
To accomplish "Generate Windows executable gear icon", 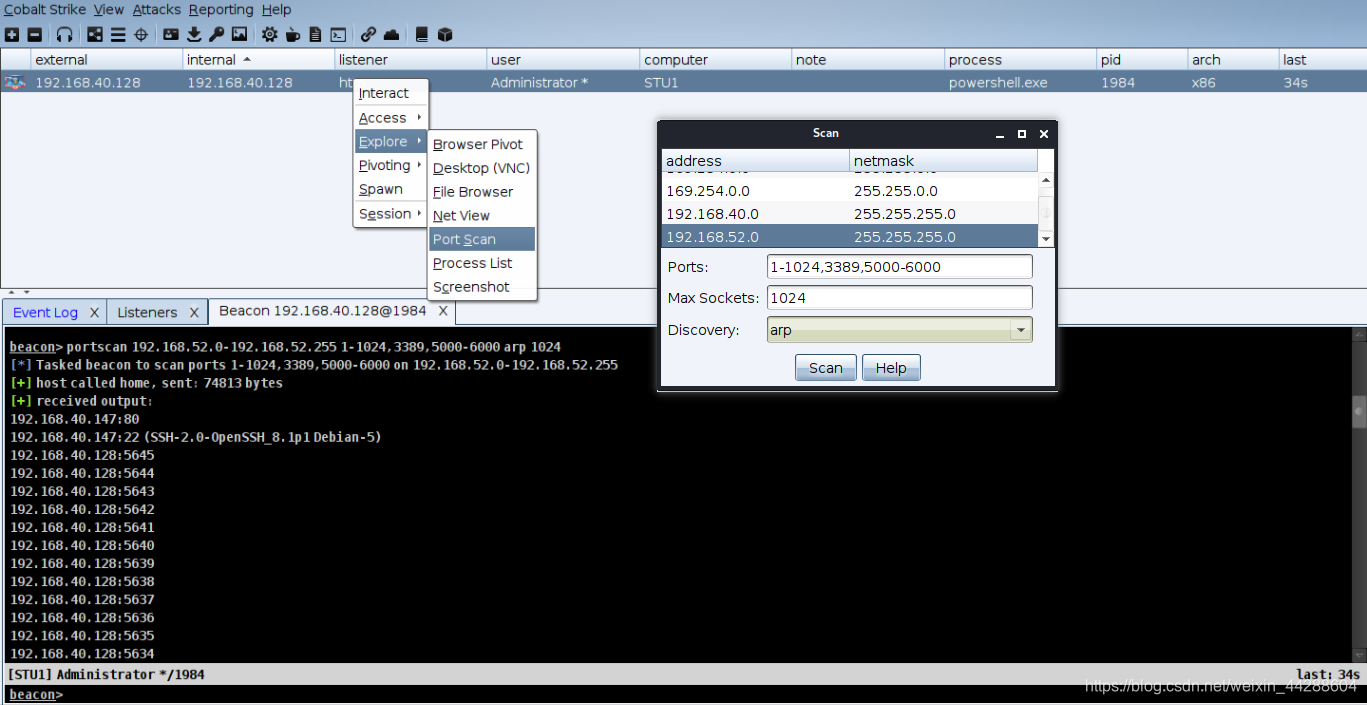I will click(x=269, y=34).
